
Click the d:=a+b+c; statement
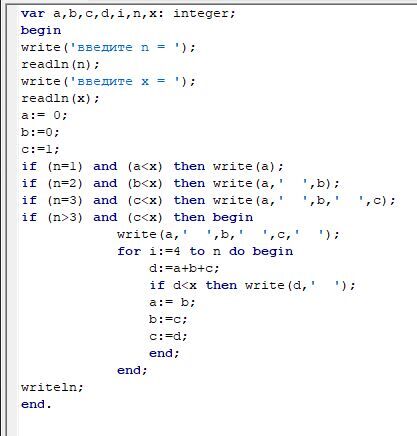184,268
